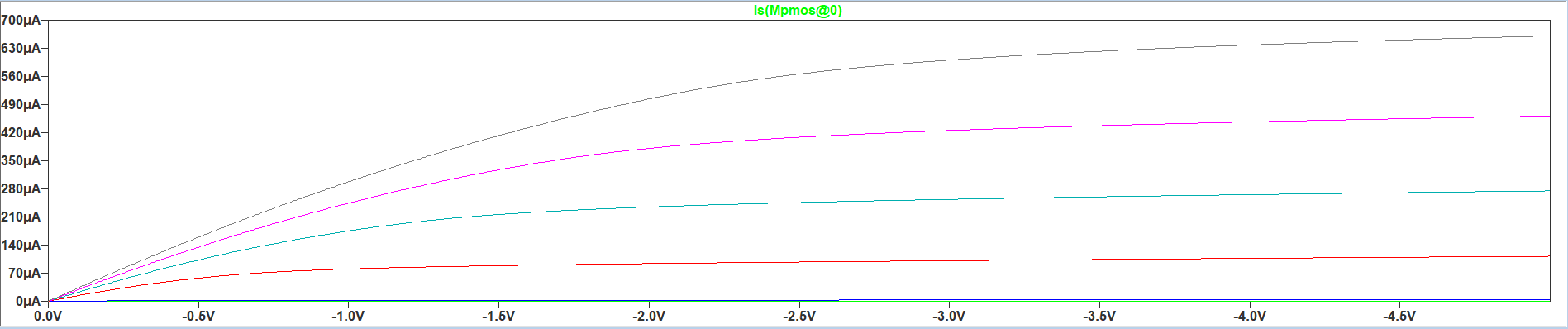This screenshot has width=1568, height=329.
Task: Click the 0.0V x-axis label
Action: click(48, 317)
